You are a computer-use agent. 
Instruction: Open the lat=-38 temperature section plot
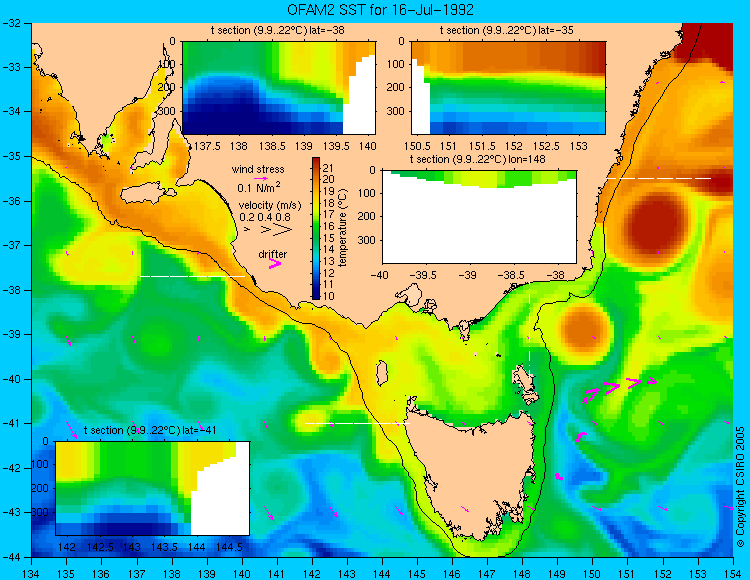pos(279,88)
